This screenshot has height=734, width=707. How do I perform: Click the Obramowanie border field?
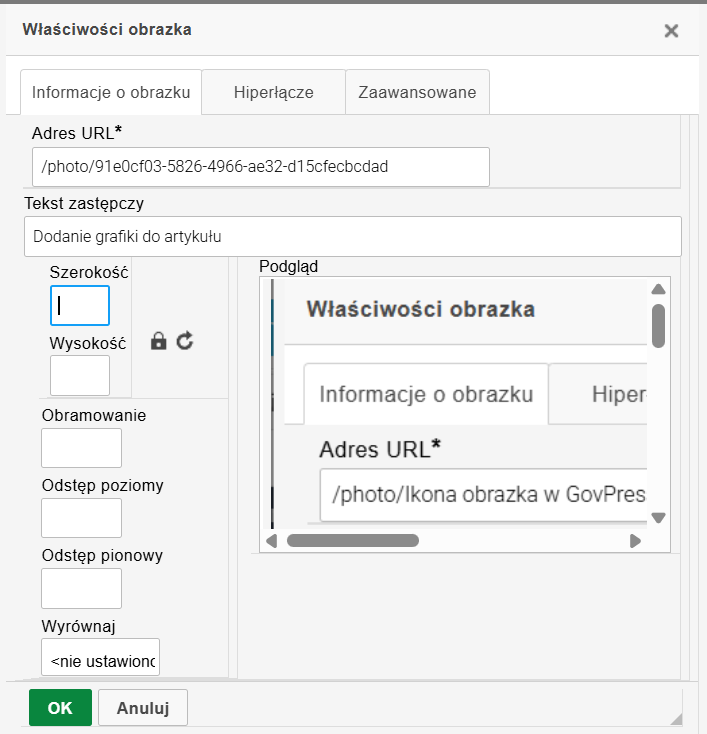(81, 448)
